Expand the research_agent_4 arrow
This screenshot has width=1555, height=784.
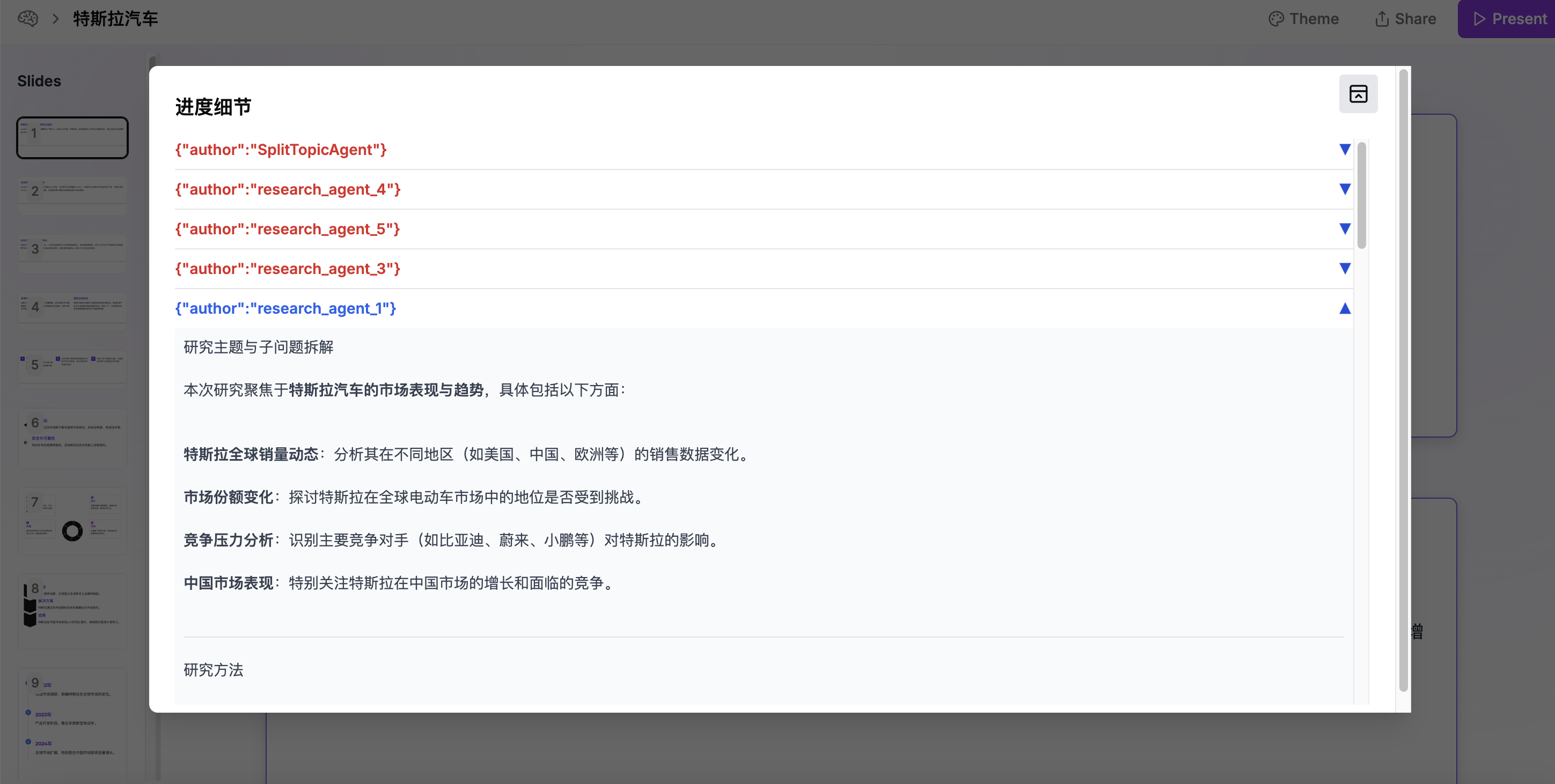[1344, 189]
